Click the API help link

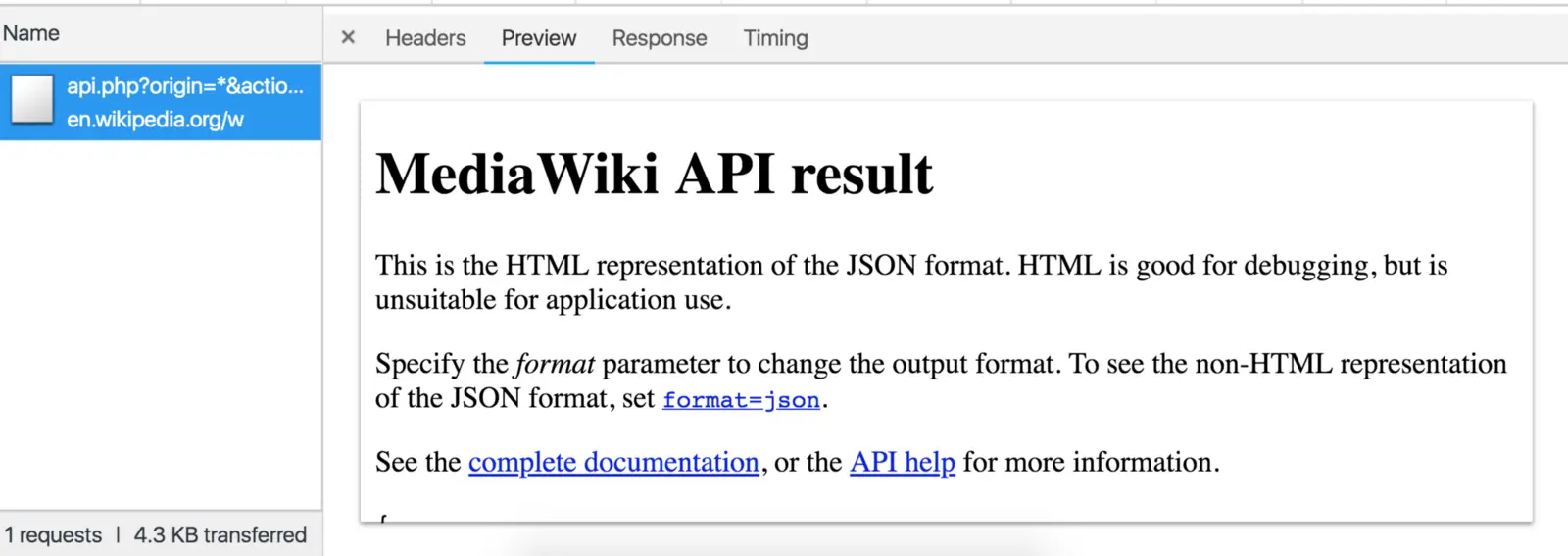coord(902,462)
